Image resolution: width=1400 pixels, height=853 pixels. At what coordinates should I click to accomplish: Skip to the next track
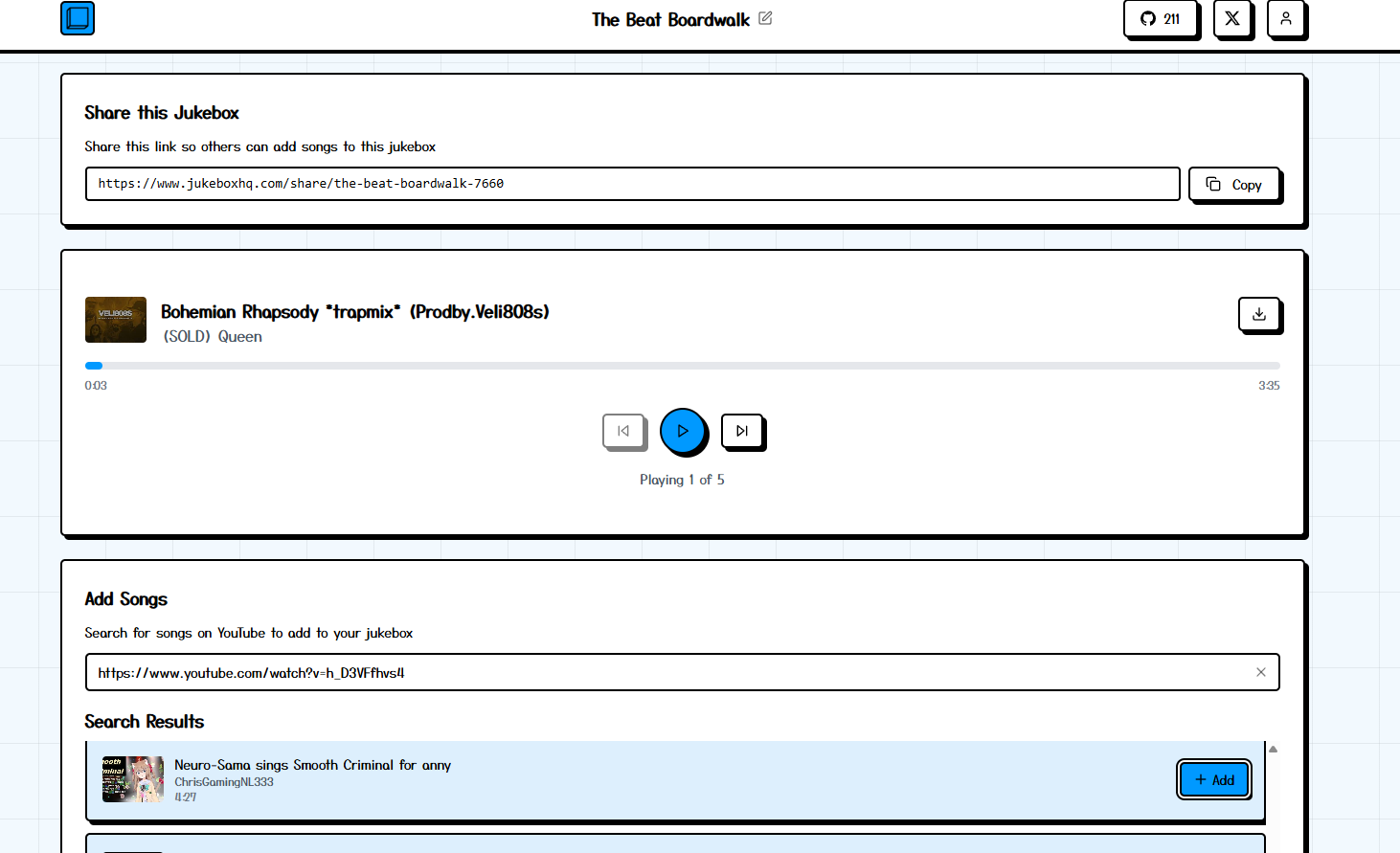[x=742, y=431]
